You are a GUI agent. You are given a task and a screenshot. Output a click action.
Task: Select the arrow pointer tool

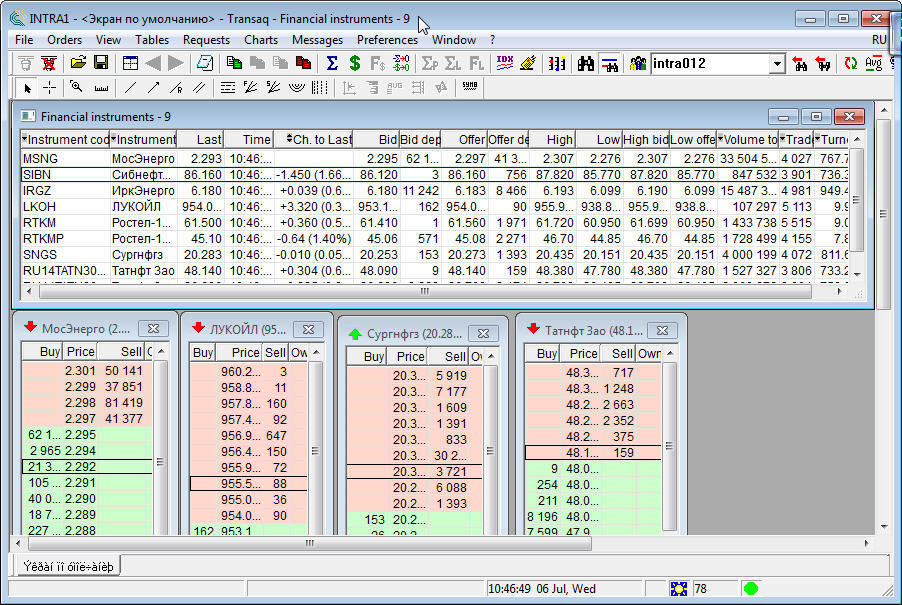(28, 87)
